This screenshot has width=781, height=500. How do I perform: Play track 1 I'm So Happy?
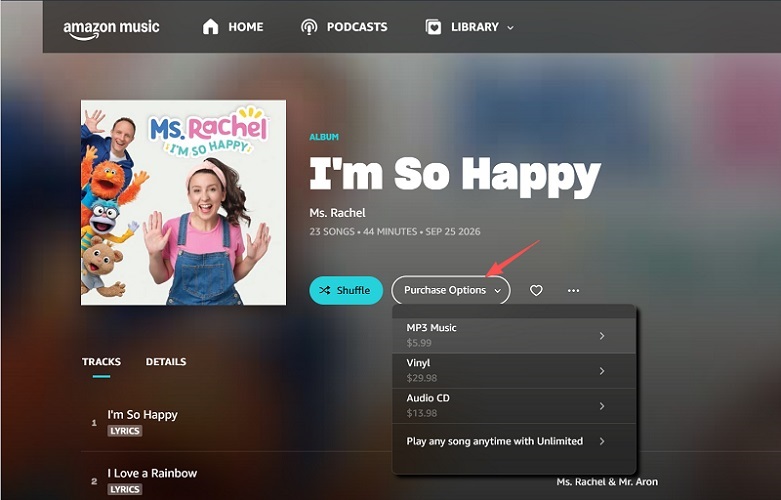142,415
